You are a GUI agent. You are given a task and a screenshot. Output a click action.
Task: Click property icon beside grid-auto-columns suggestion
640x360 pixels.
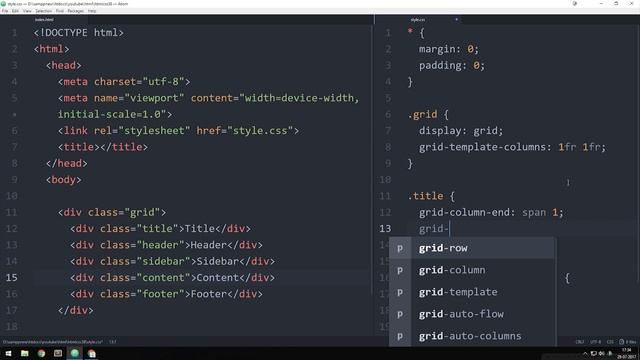400,336
